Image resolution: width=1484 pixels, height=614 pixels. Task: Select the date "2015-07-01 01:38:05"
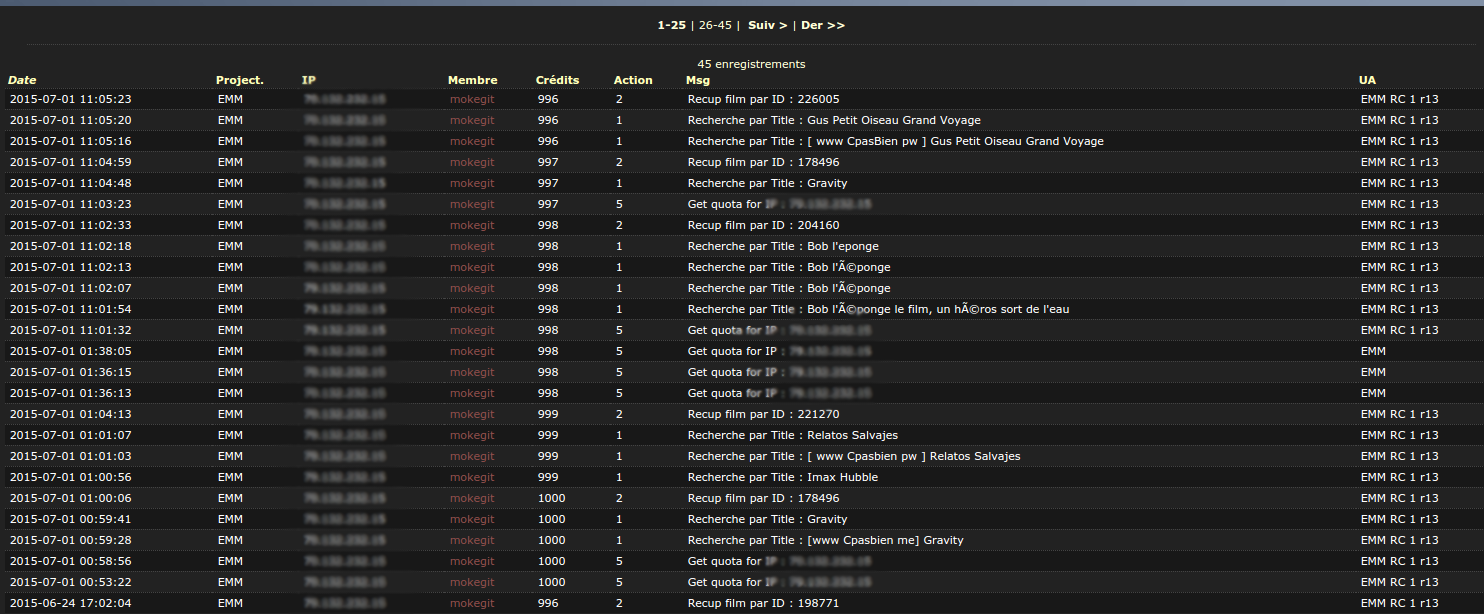(70, 351)
